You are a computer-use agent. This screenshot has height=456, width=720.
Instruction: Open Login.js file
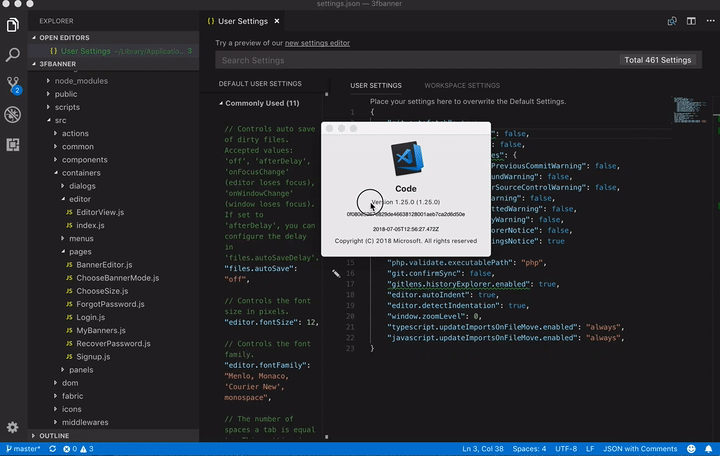pos(90,317)
